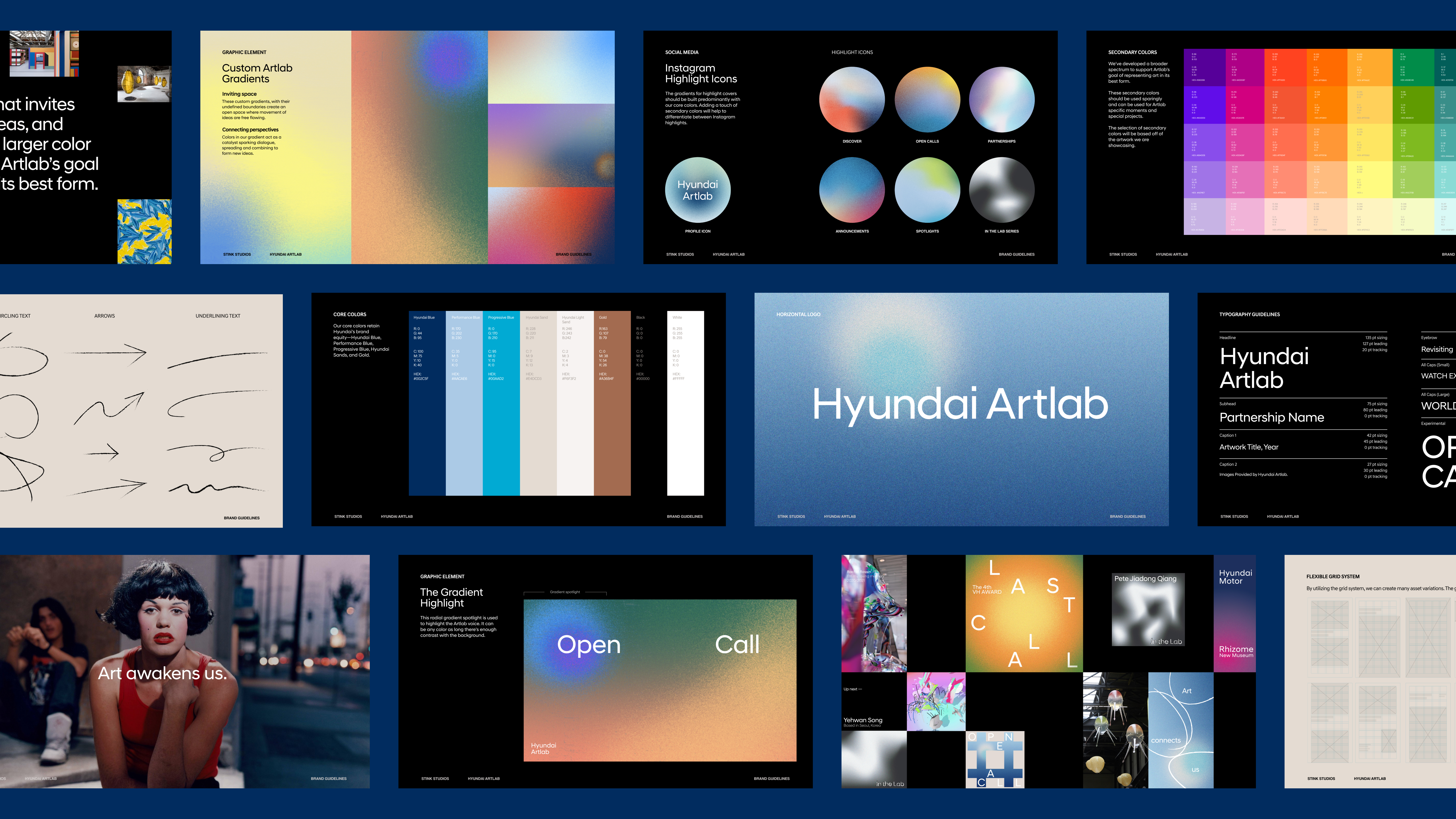
Task: Click the Open Calls highlight icon
Action: (x=927, y=100)
